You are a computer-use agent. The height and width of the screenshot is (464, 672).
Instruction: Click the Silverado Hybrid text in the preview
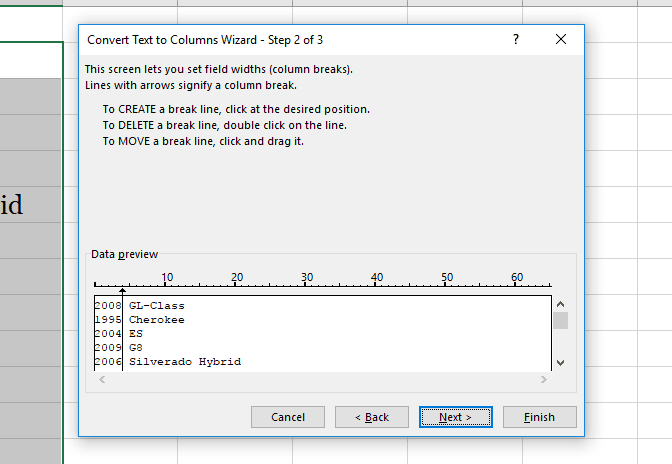pyautogui.click(x=185, y=362)
